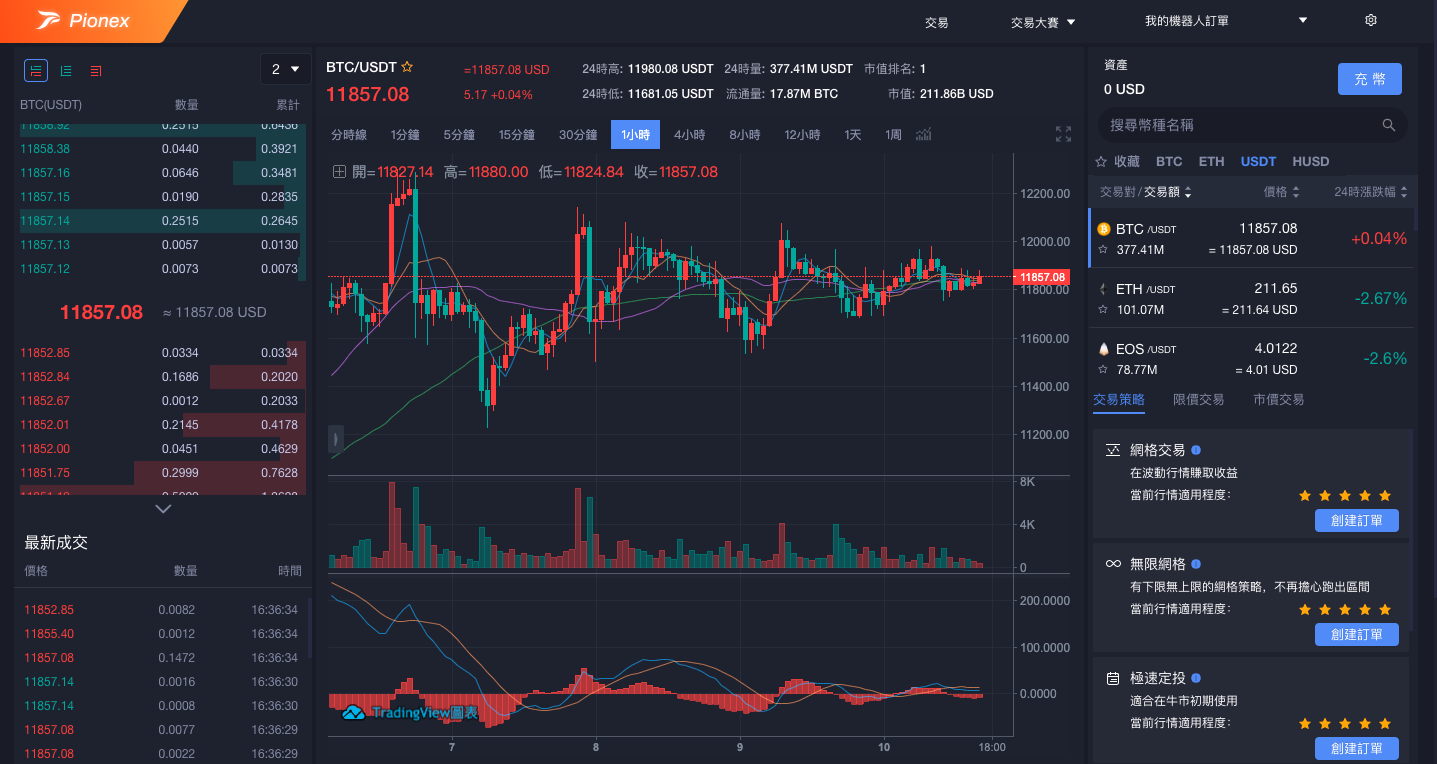The width and height of the screenshot is (1437, 764).
Task: Switch to the BTC market tab
Action: (x=1169, y=161)
